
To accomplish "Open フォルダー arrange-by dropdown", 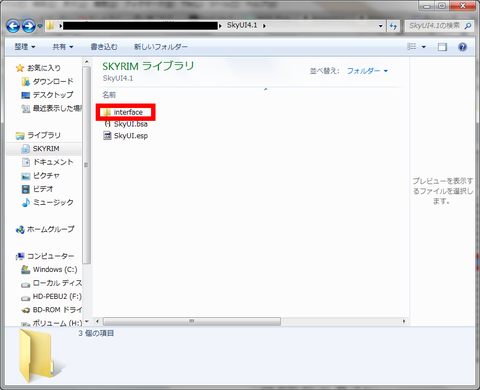I will tap(367, 71).
